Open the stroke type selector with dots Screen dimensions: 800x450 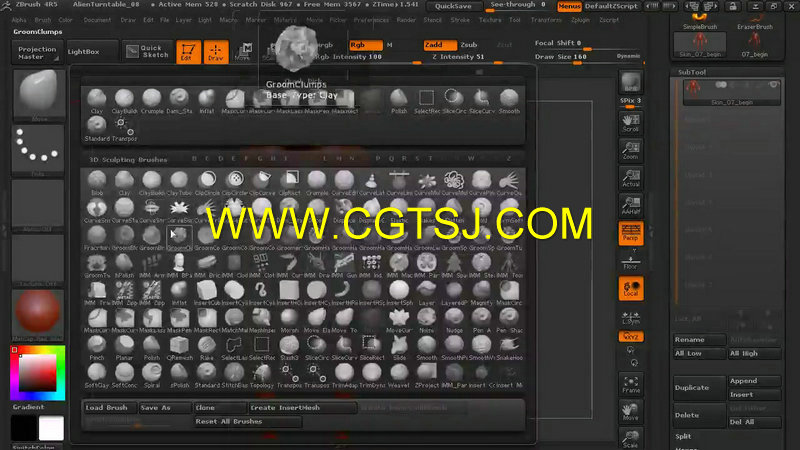click(38, 149)
